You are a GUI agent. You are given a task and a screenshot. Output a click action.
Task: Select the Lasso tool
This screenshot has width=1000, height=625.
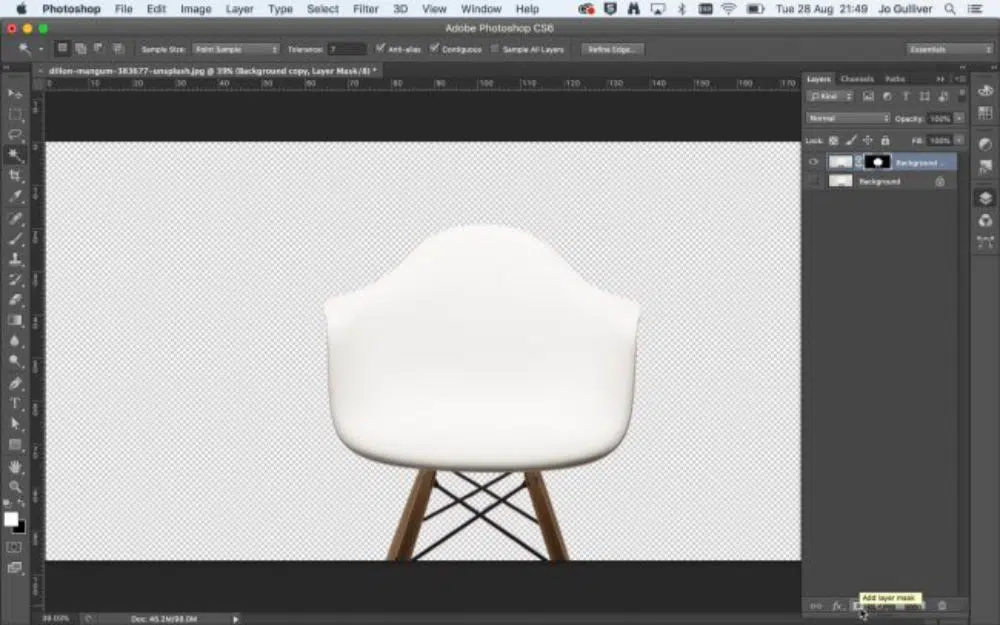click(16, 134)
